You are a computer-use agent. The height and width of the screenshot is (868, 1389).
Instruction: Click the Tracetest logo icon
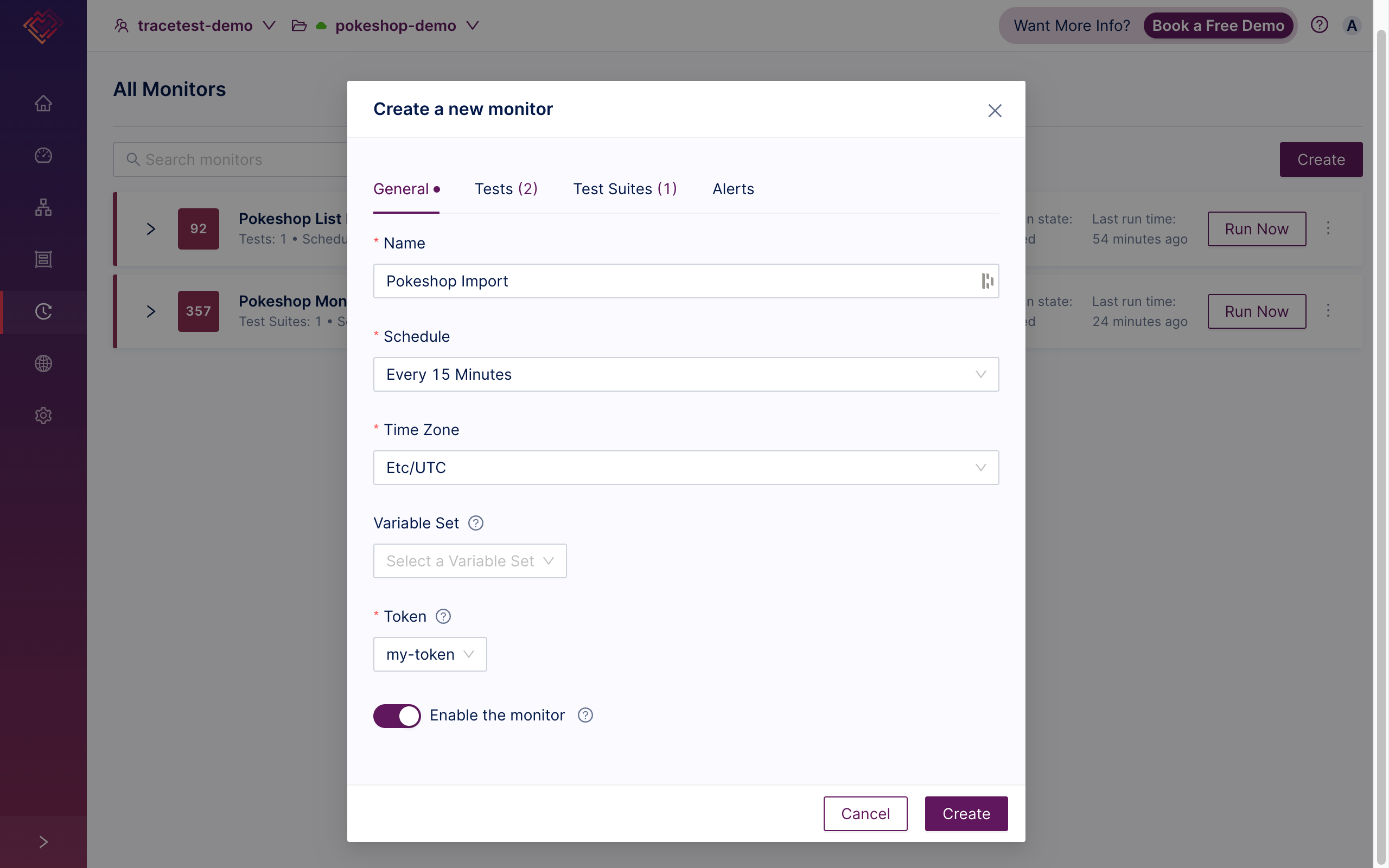[x=42, y=26]
